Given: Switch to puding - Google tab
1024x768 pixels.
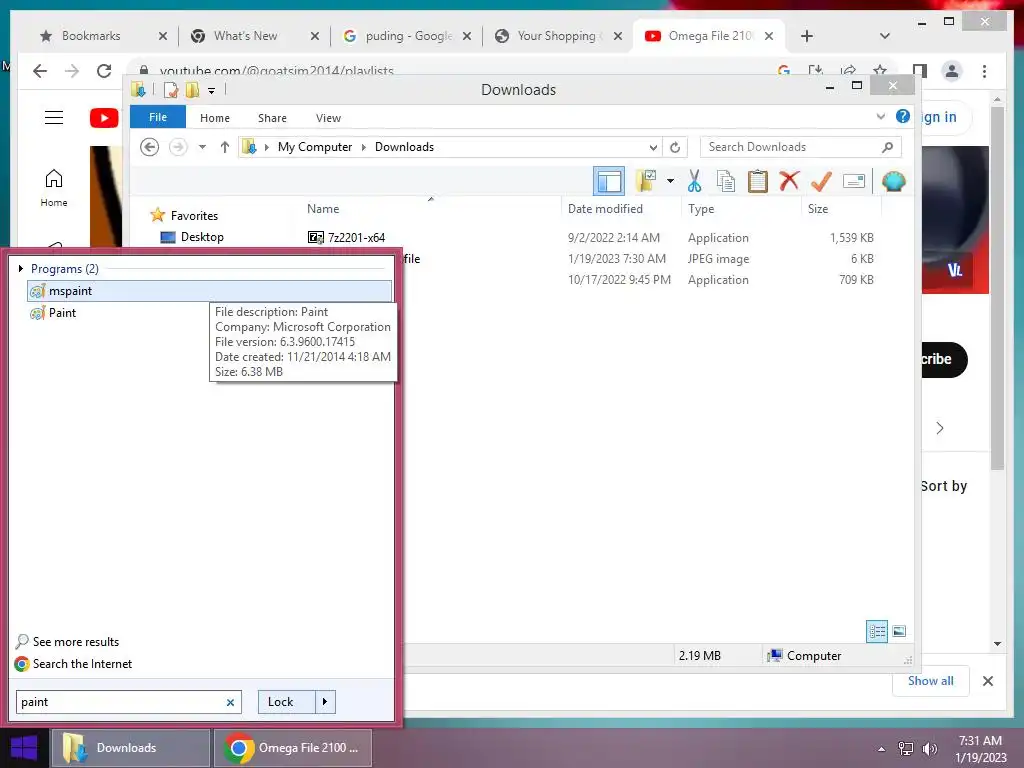Looking at the screenshot, I should point(407,36).
